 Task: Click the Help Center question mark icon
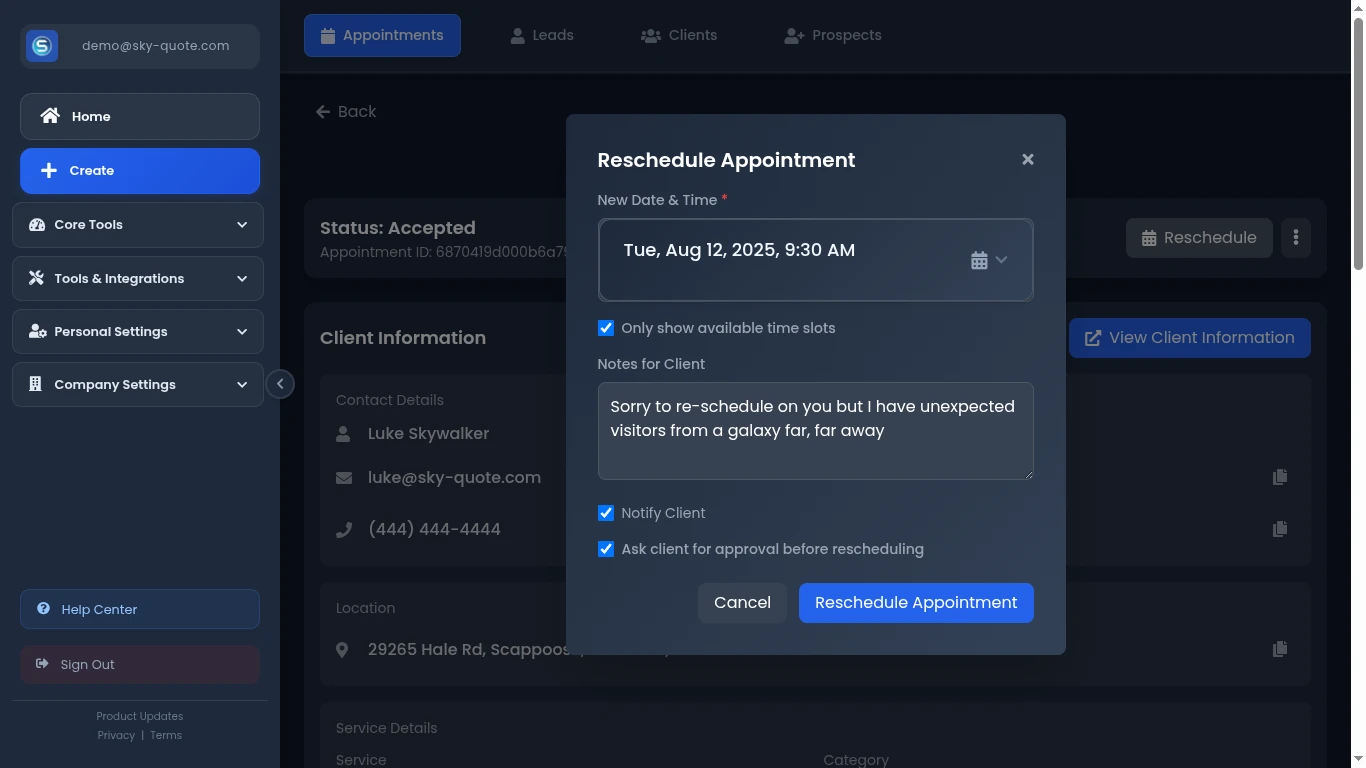[x=42, y=609]
